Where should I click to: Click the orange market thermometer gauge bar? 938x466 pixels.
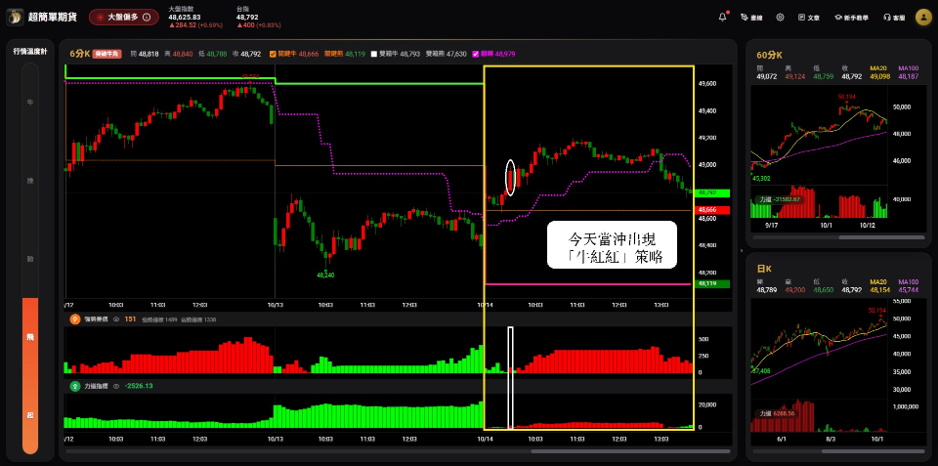31,376
